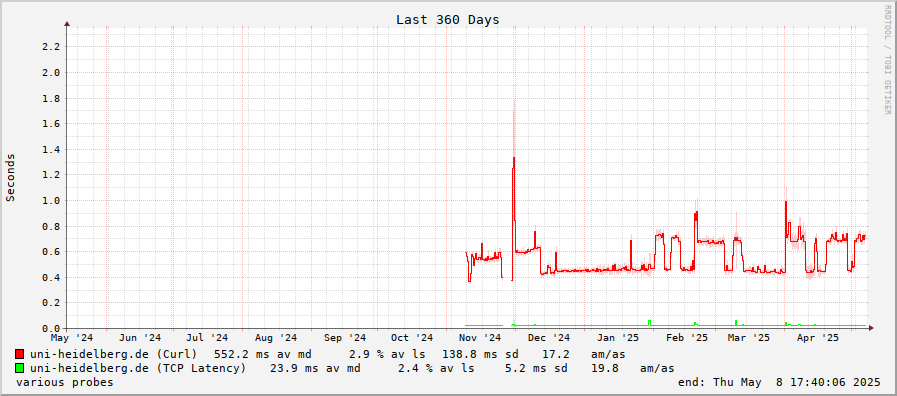Viewport: 897px width, 396px height.
Task: Click the "Mar '25" x-axis label
Action: [749, 338]
